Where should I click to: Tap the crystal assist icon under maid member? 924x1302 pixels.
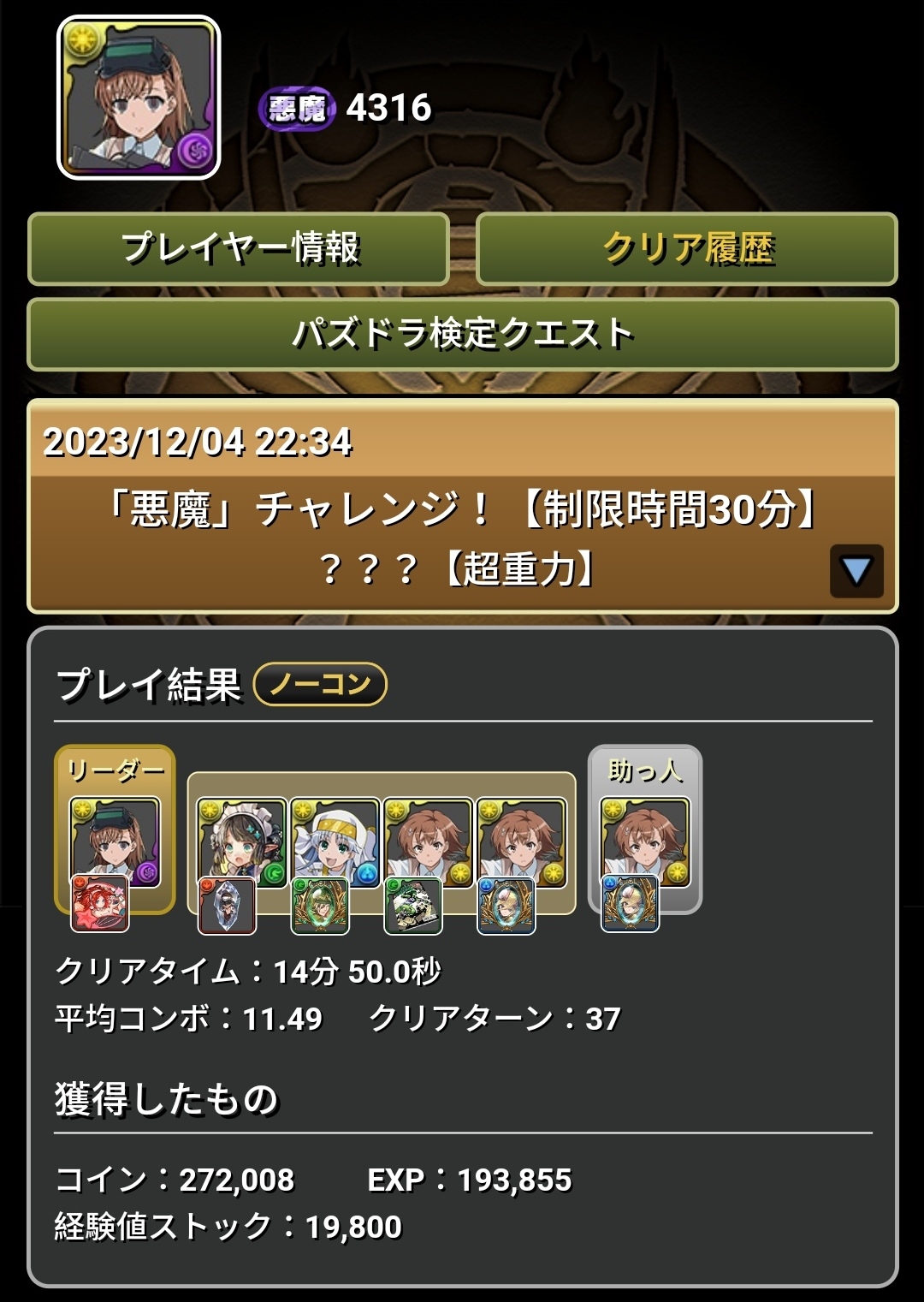pyautogui.click(x=227, y=906)
